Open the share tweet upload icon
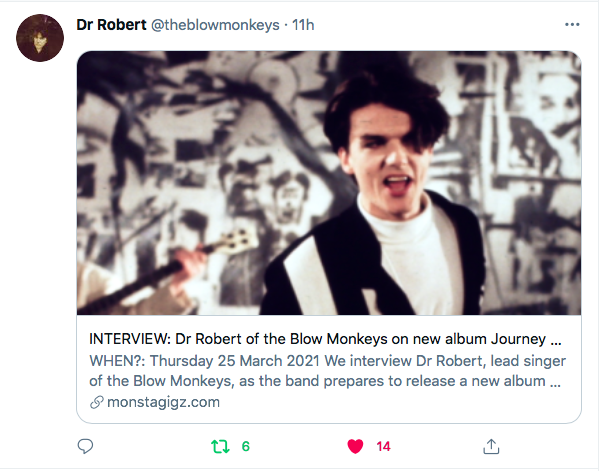600x471 pixels. click(x=491, y=446)
